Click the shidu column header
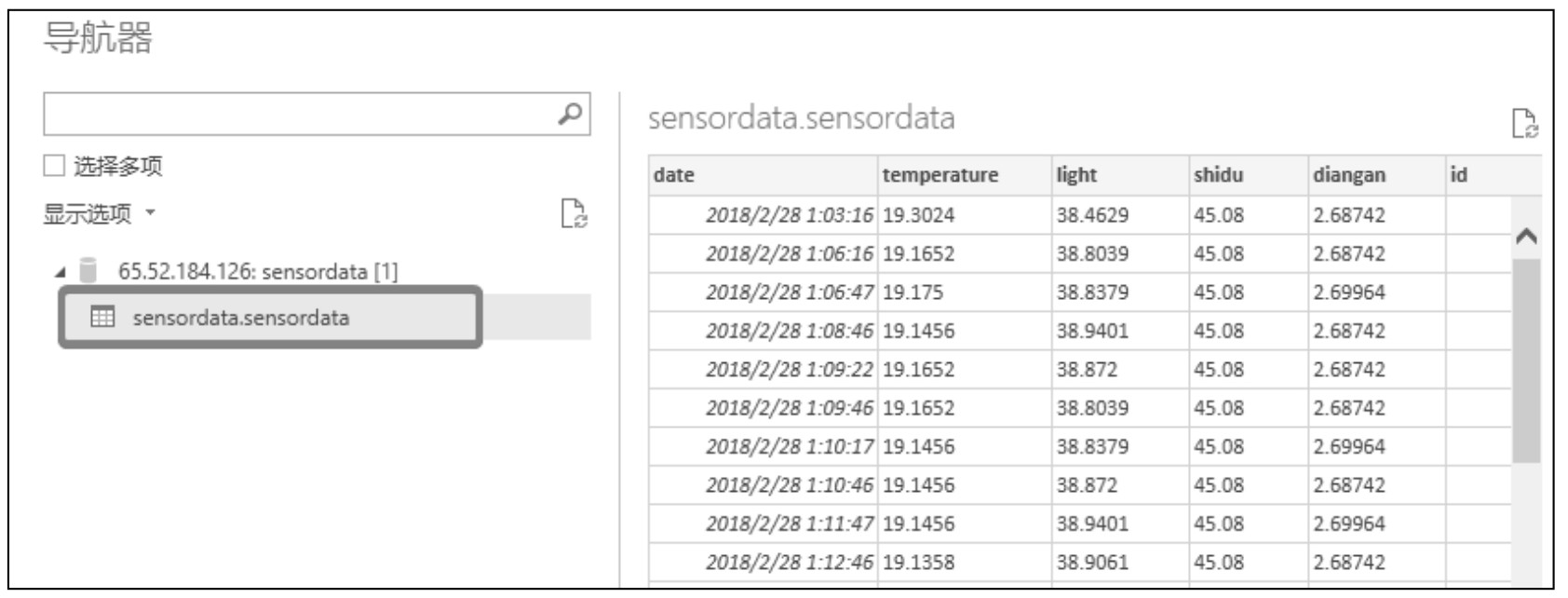The height and width of the screenshot is (598, 1568). (x=1249, y=175)
